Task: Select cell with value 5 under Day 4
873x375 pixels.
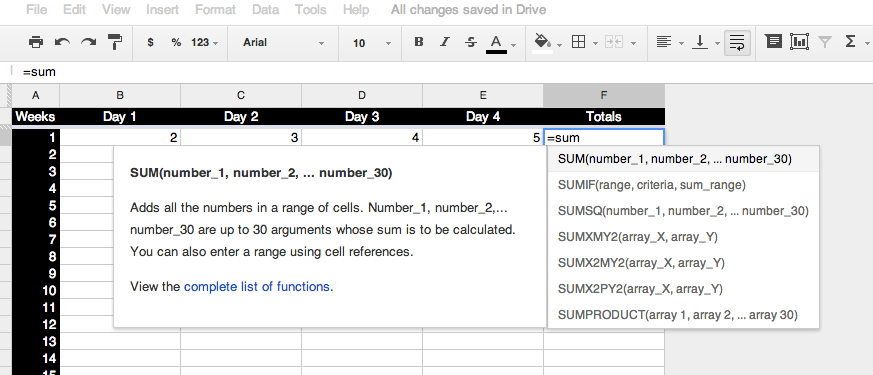Action: (483, 137)
